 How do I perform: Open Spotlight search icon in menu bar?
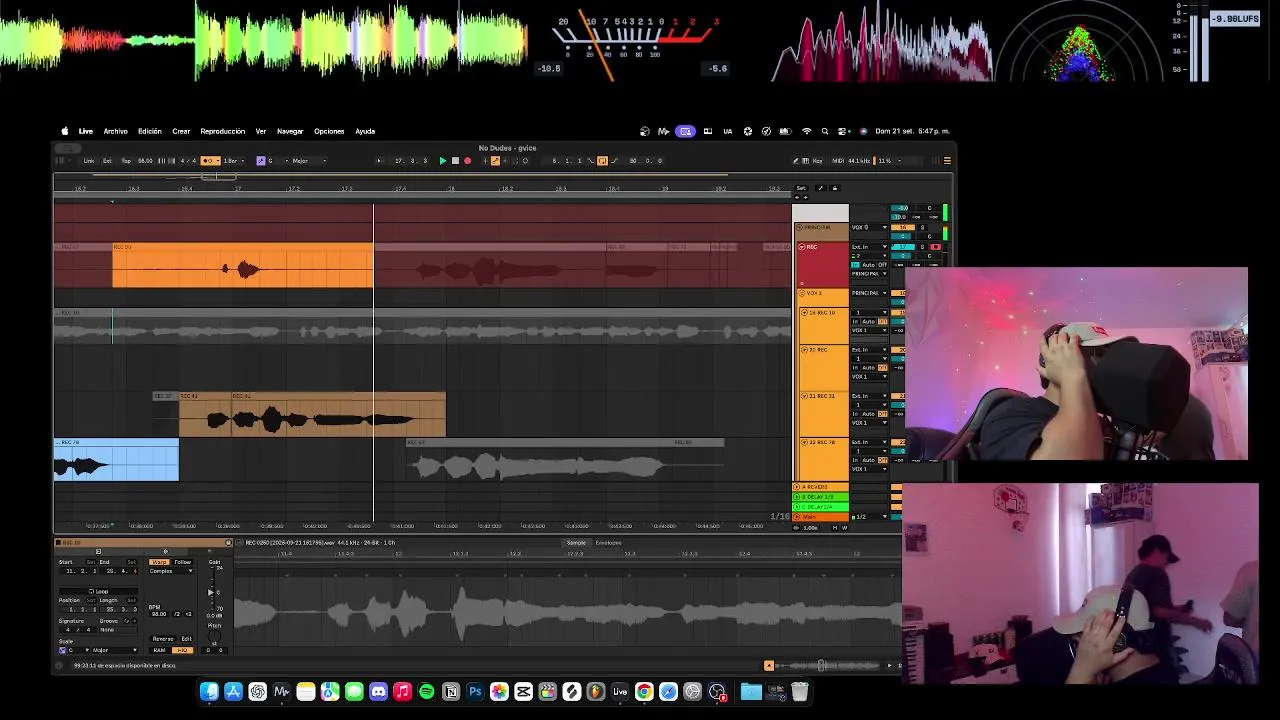825,131
